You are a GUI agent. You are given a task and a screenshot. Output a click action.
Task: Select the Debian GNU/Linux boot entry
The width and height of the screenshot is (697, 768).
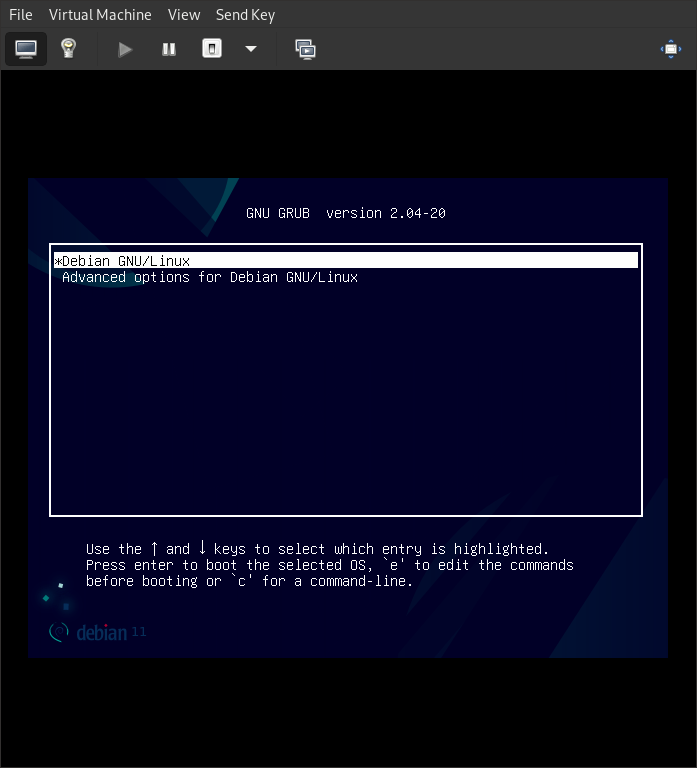(346, 261)
